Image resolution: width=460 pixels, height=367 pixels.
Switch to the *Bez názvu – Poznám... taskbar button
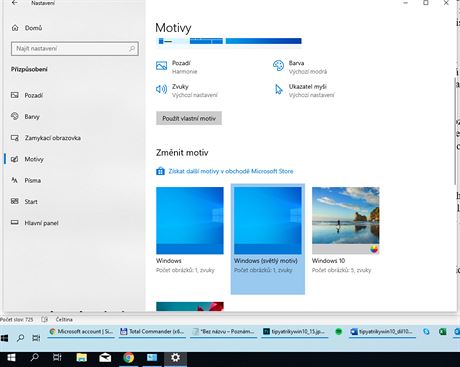(223, 332)
